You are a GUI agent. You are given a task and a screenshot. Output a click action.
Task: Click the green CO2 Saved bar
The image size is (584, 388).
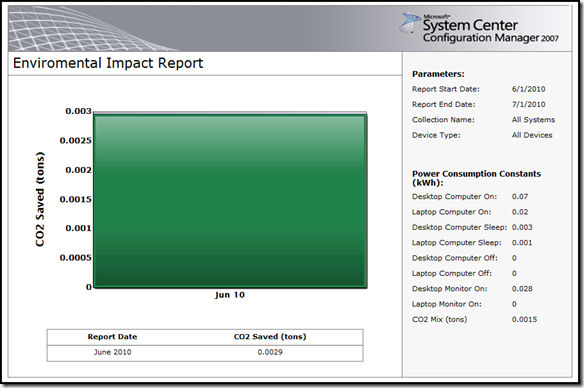pos(230,201)
